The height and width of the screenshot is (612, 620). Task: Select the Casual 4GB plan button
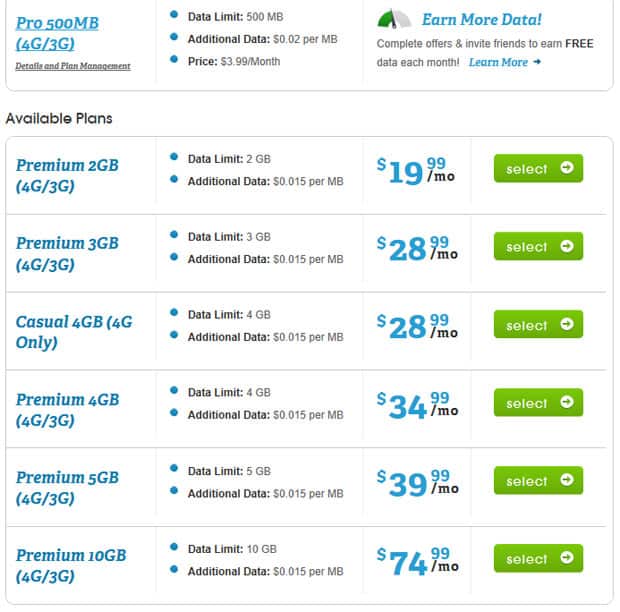pos(538,325)
